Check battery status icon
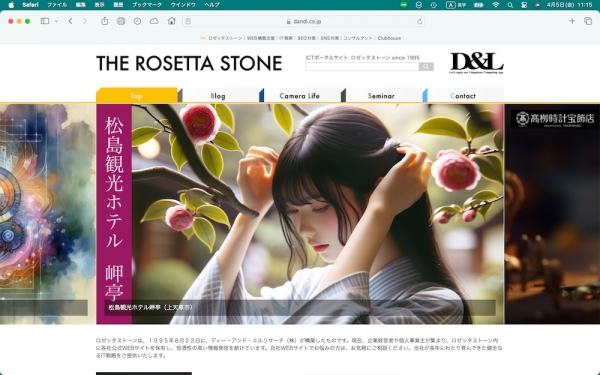Viewport: 600px width, 375px height. tap(479, 5)
